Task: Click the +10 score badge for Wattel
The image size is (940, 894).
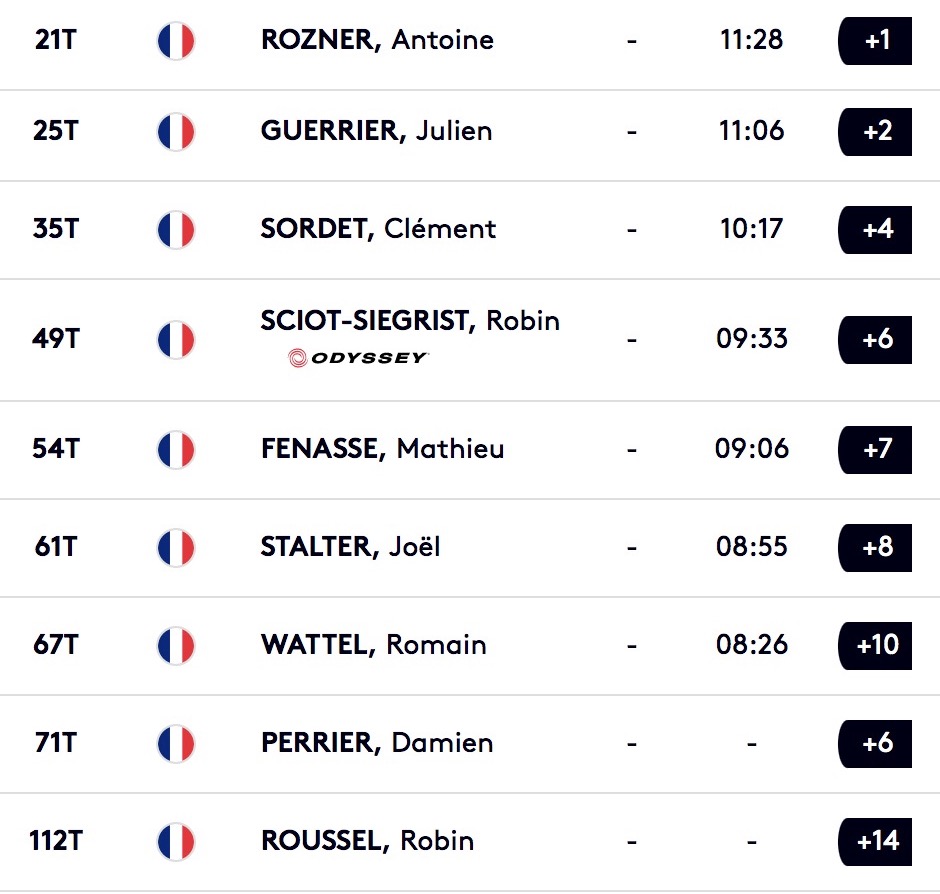Action: point(875,646)
